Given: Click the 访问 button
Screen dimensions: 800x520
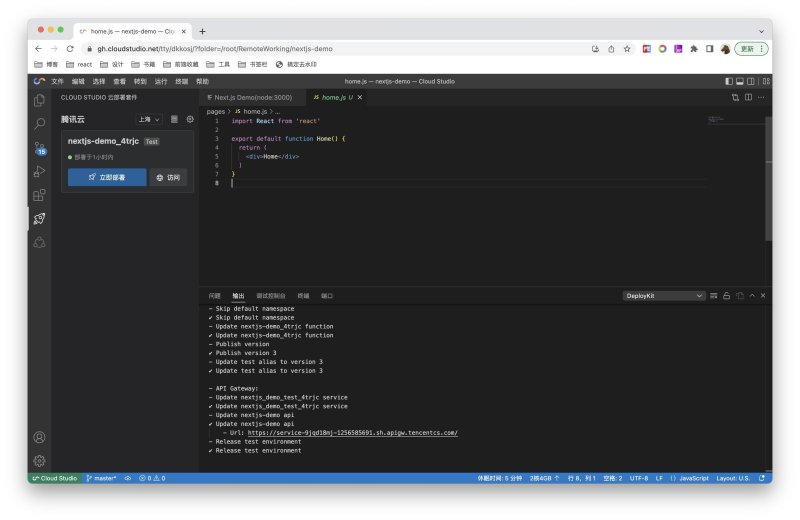Looking at the screenshot, I should [168, 177].
